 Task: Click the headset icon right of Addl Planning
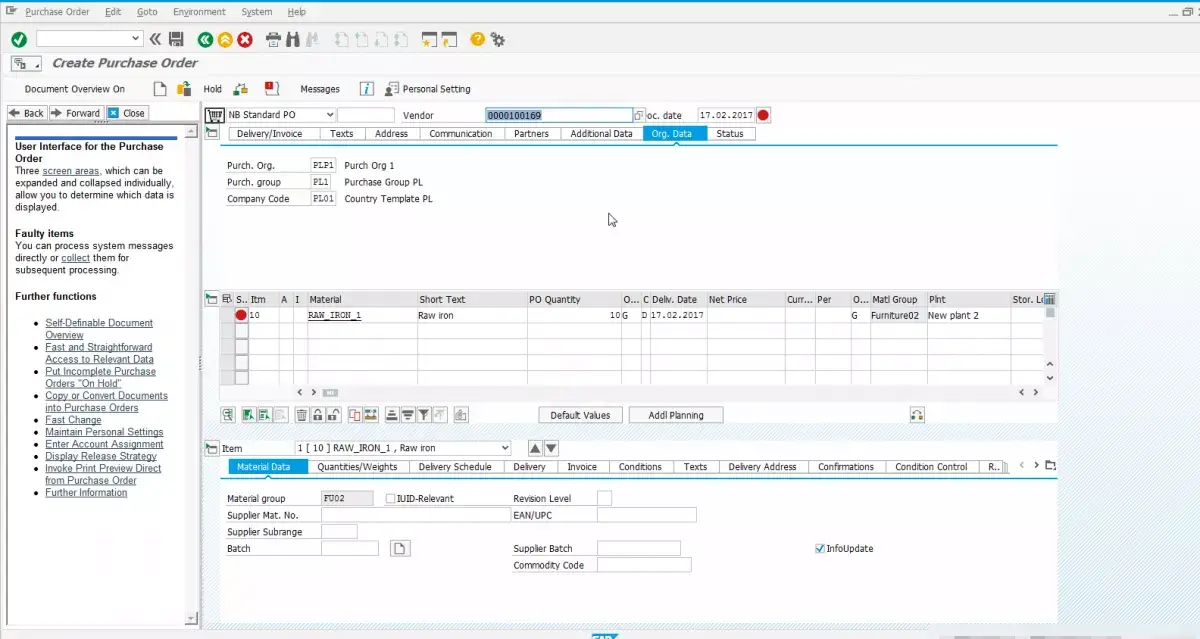tap(917, 414)
